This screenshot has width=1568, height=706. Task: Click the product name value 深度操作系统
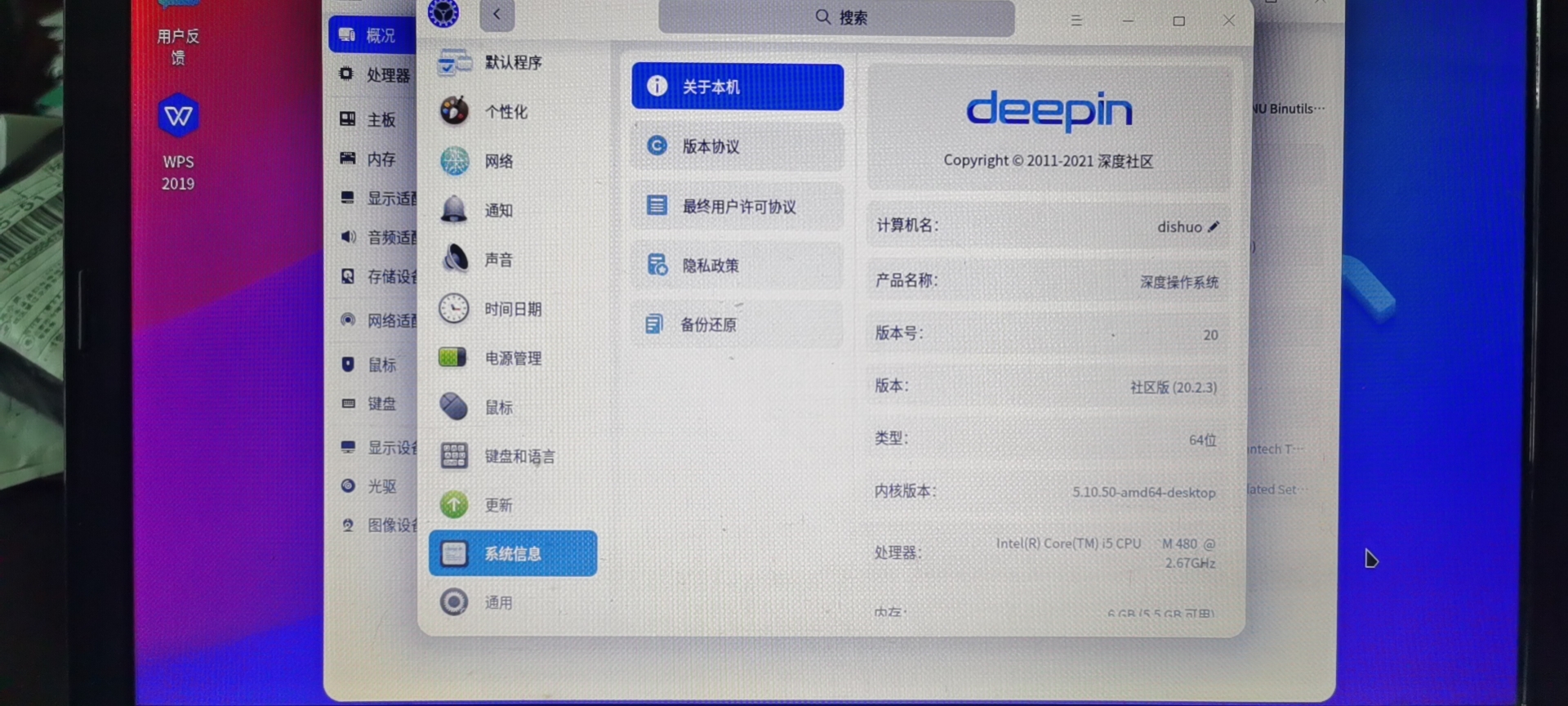pos(1179,282)
